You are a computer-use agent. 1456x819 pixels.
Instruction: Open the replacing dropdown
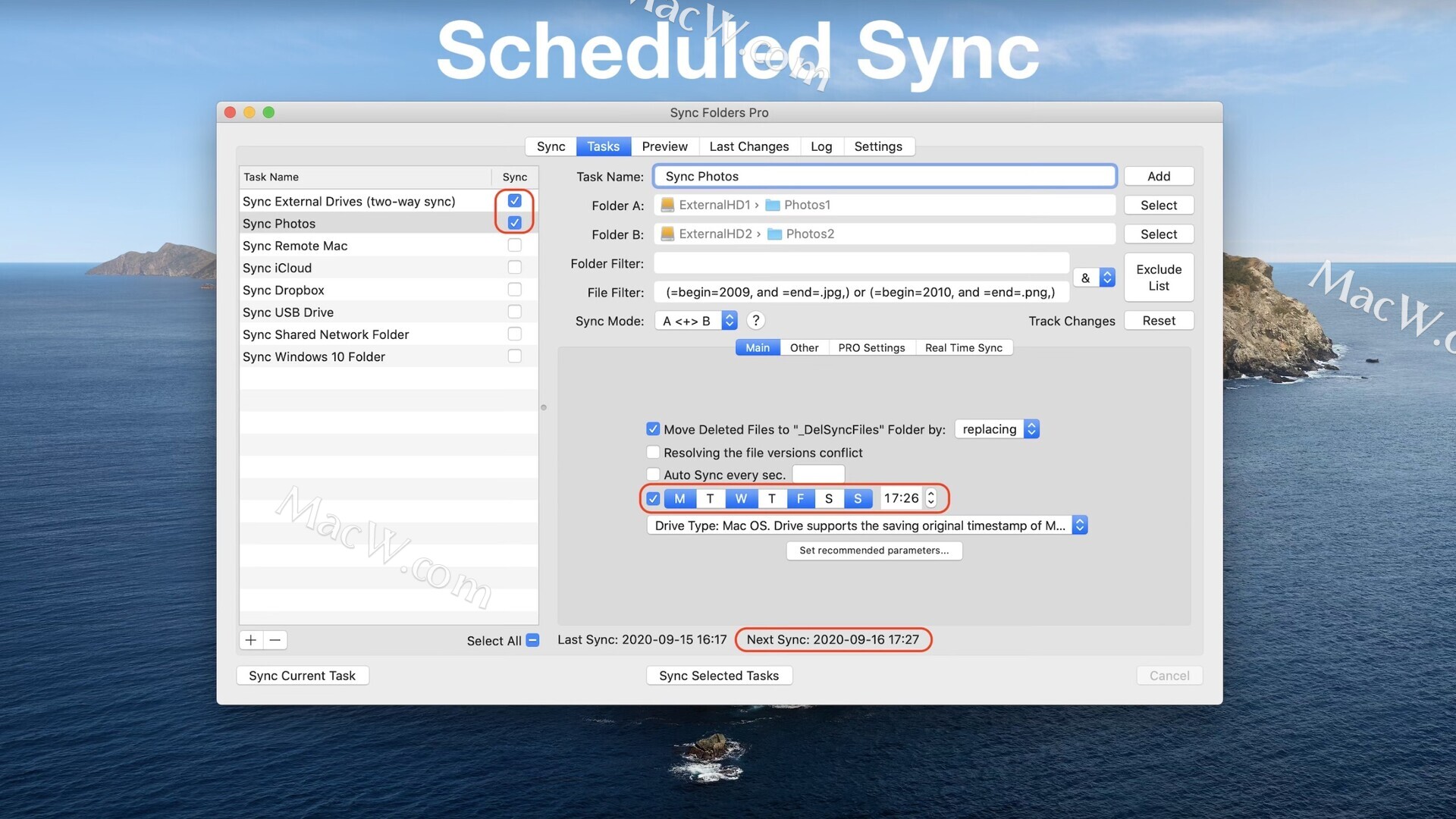click(997, 429)
